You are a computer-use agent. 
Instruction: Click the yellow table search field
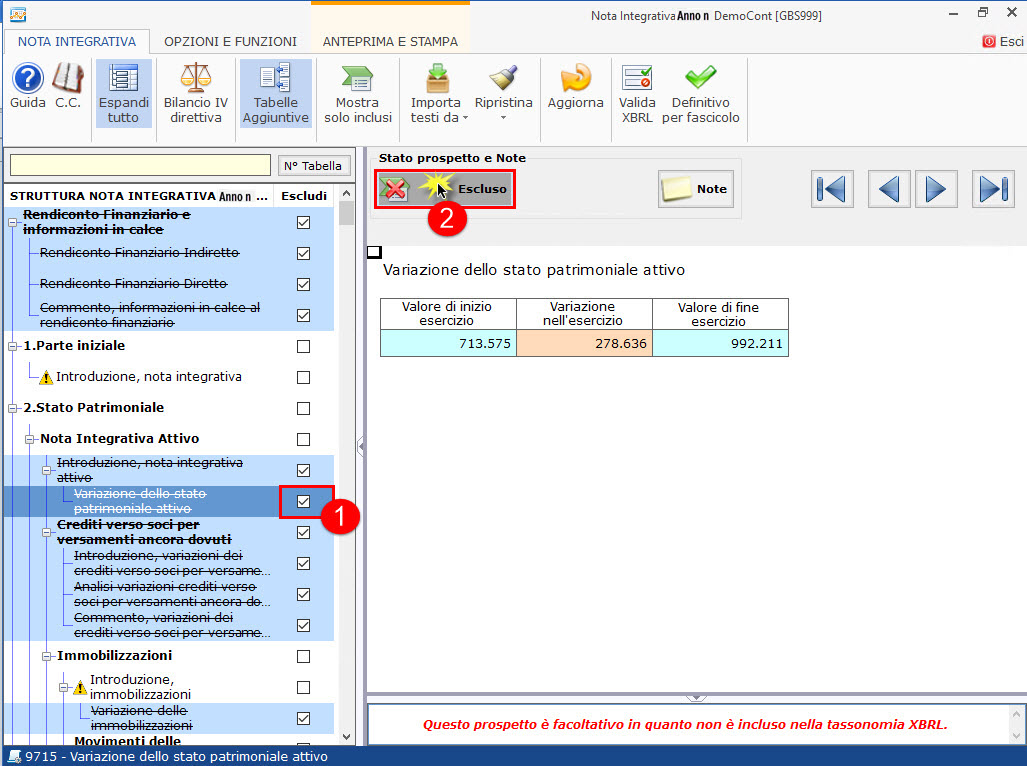click(140, 166)
